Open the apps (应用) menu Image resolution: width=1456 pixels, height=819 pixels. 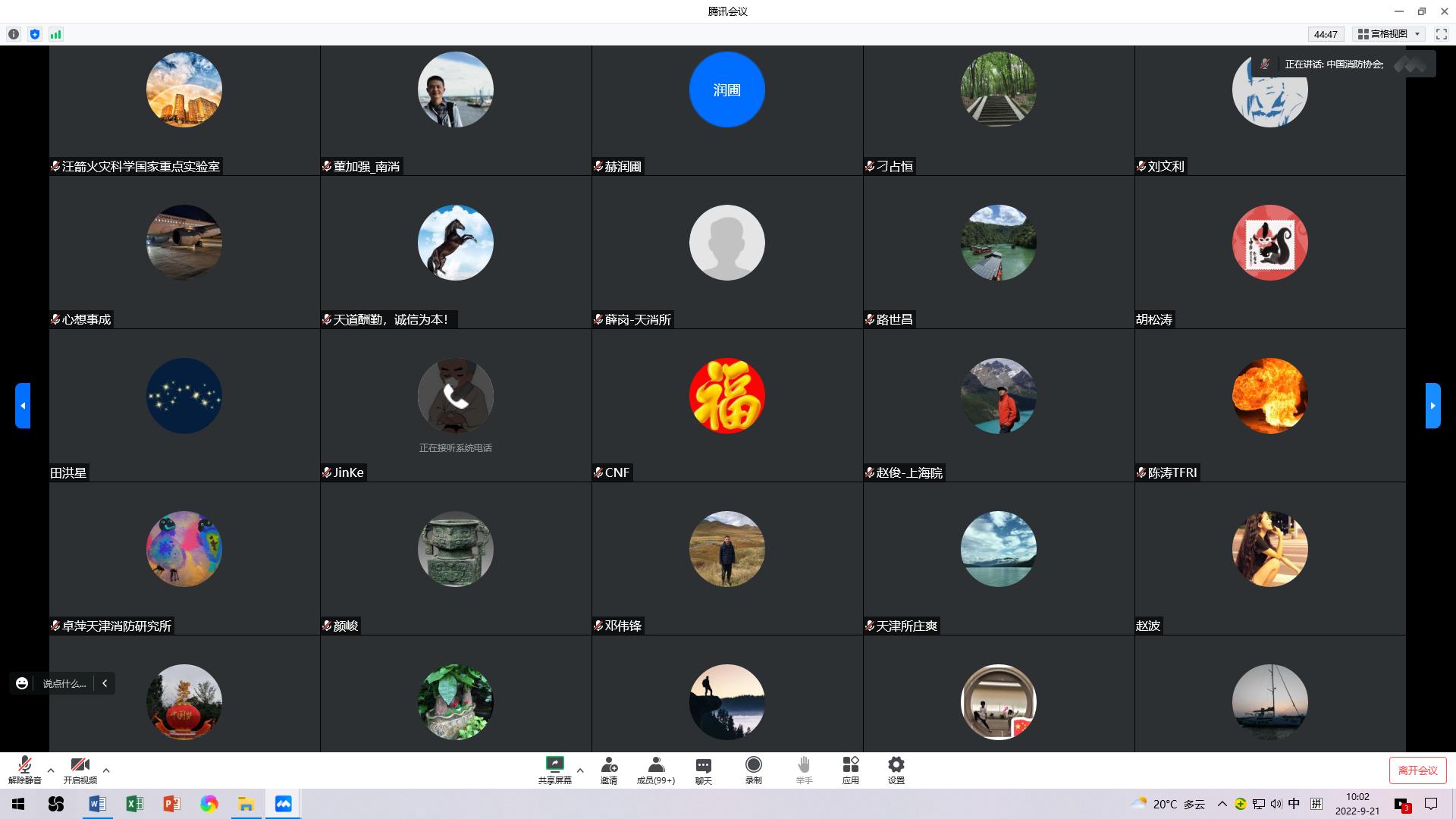coord(850,770)
